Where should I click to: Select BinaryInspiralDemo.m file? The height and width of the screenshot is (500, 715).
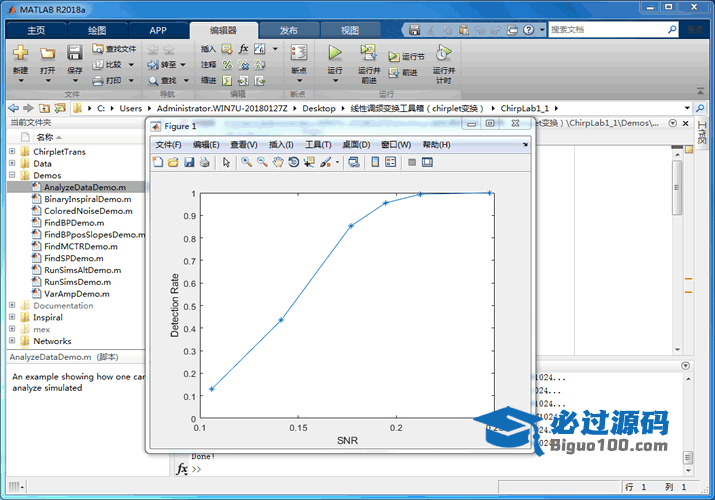tap(88, 199)
